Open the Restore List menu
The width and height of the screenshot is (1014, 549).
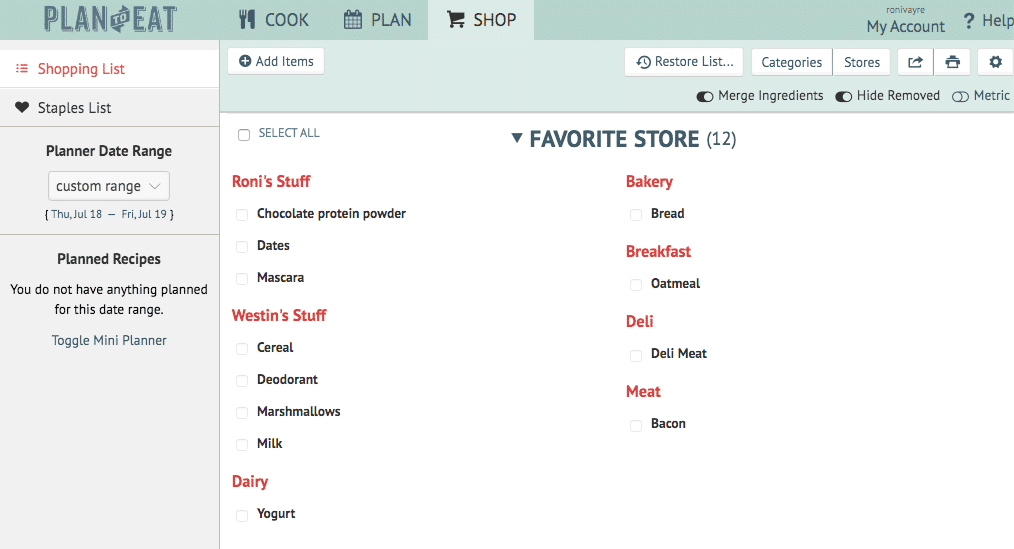(x=684, y=62)
